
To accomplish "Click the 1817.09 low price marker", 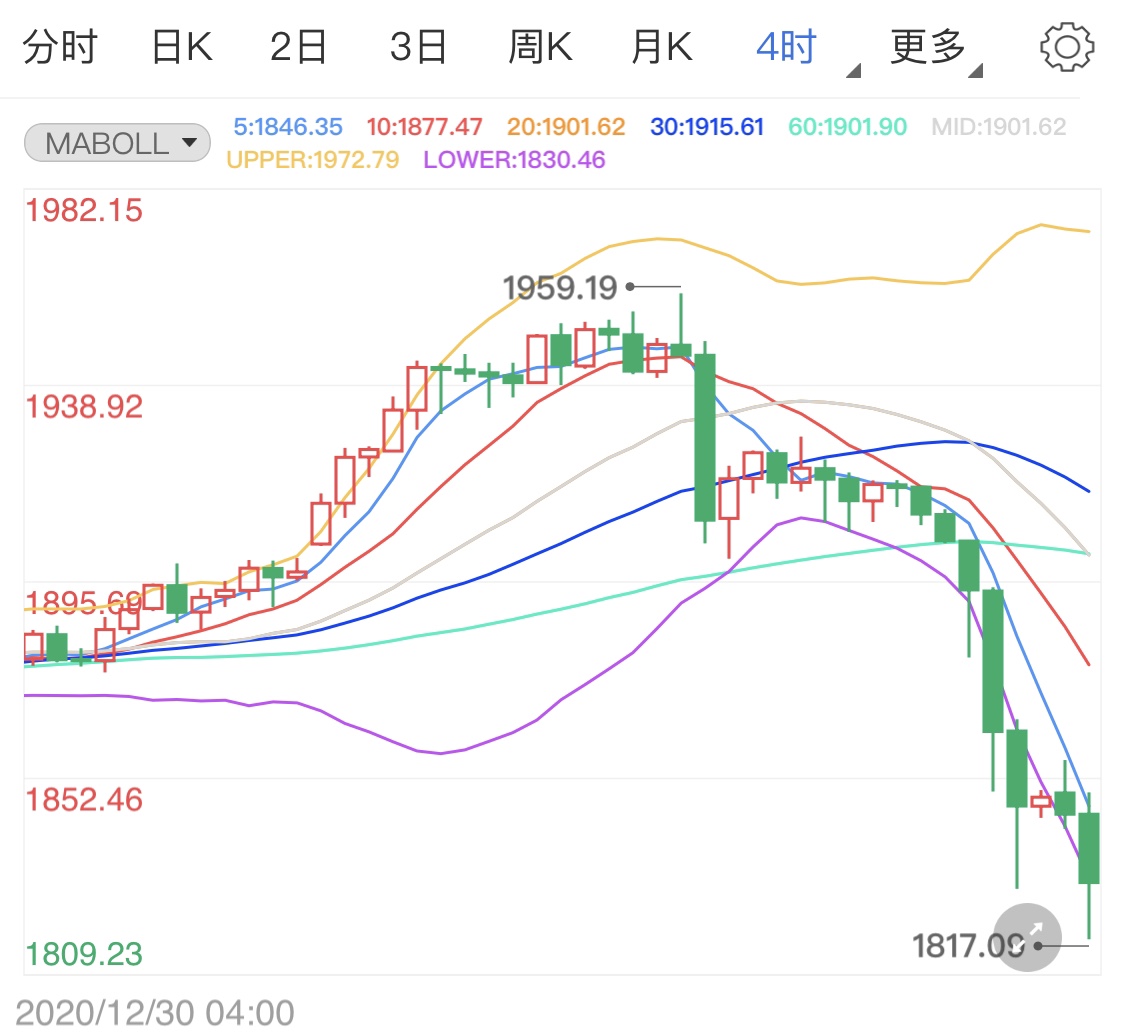I will point(968,946).
